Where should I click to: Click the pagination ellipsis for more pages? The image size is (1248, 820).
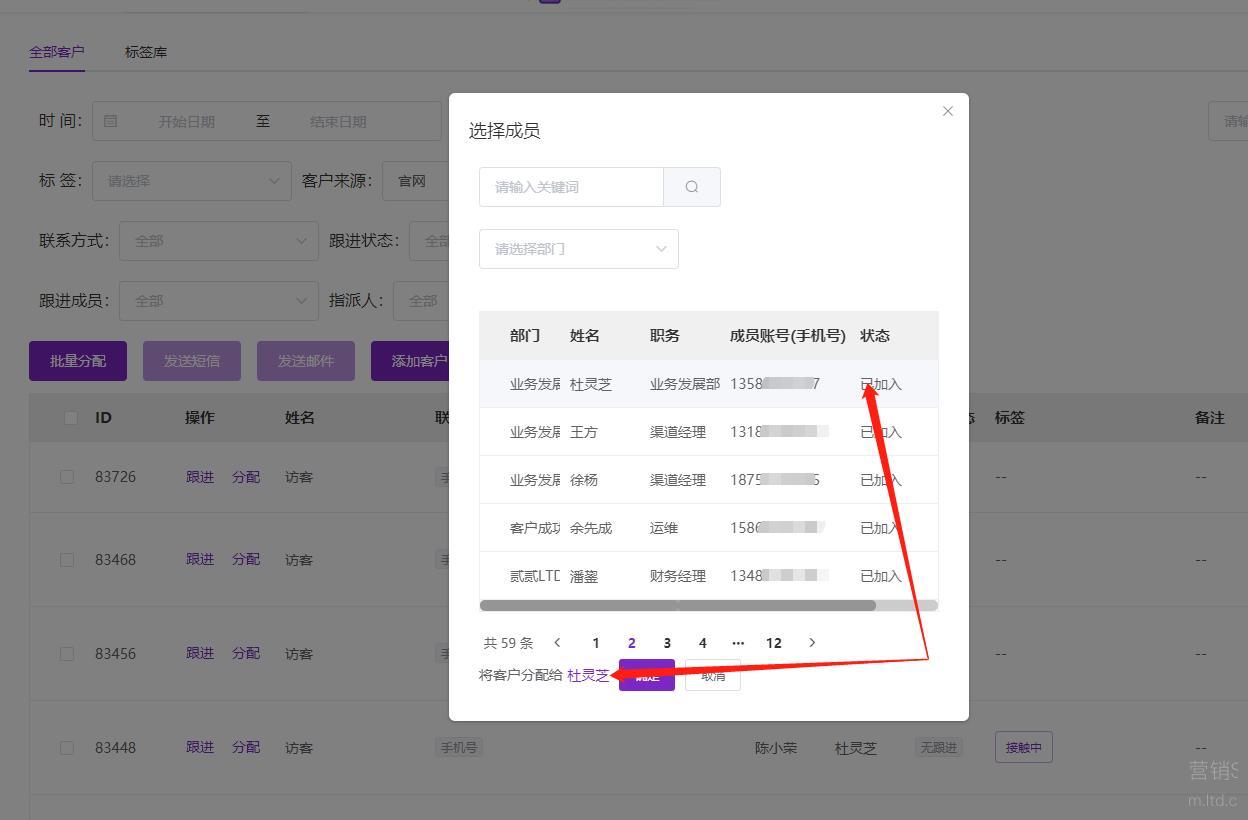[x=738, y=643]
